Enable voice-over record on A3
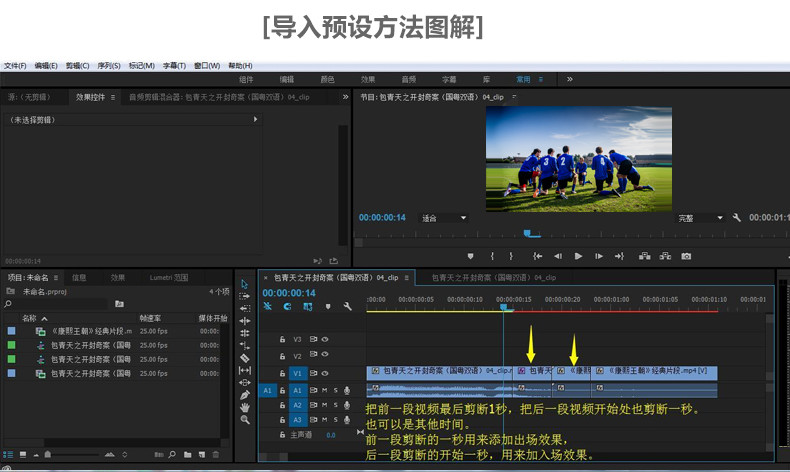 (347, 420)
